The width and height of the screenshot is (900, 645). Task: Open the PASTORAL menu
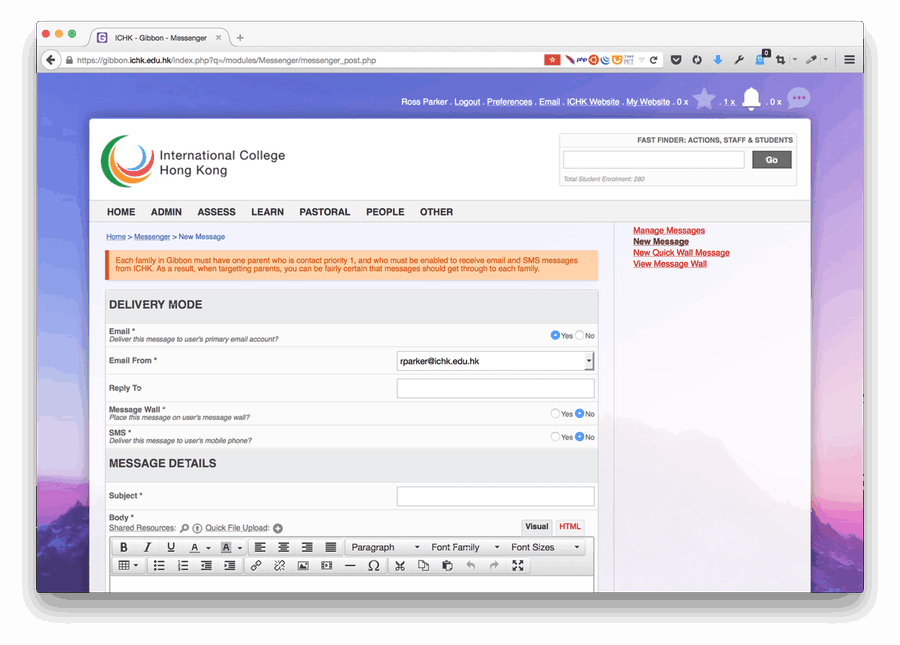(324, 212)
